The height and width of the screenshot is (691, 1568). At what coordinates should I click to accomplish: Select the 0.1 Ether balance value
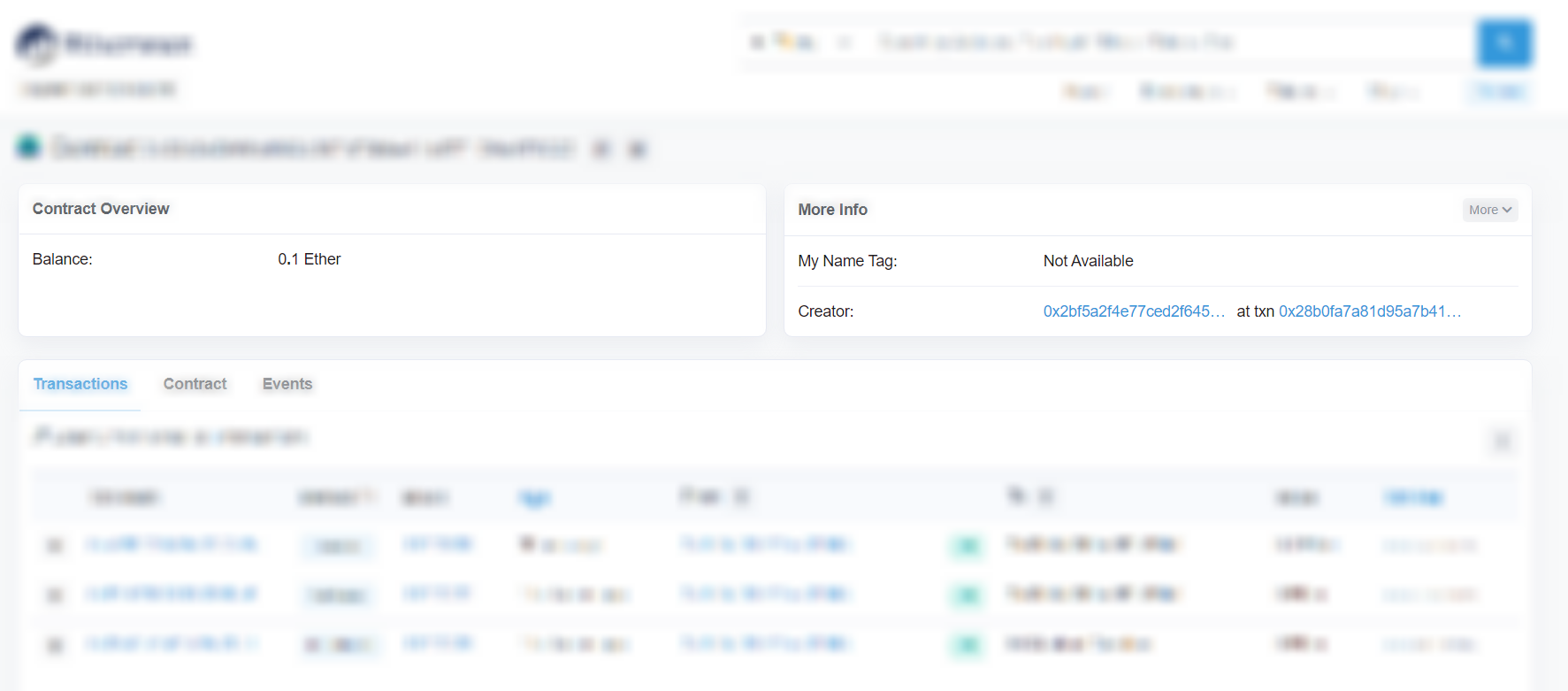tap(309, 259)
